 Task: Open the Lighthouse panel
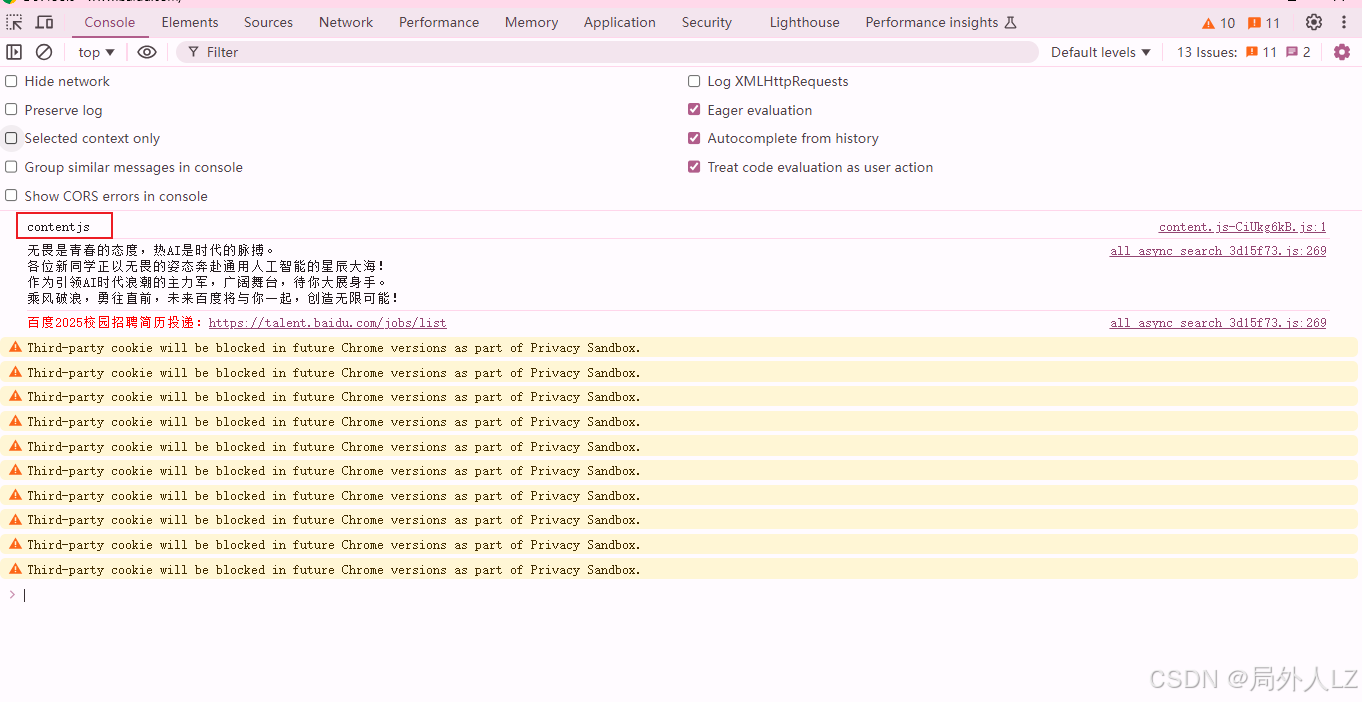[804, 21]
